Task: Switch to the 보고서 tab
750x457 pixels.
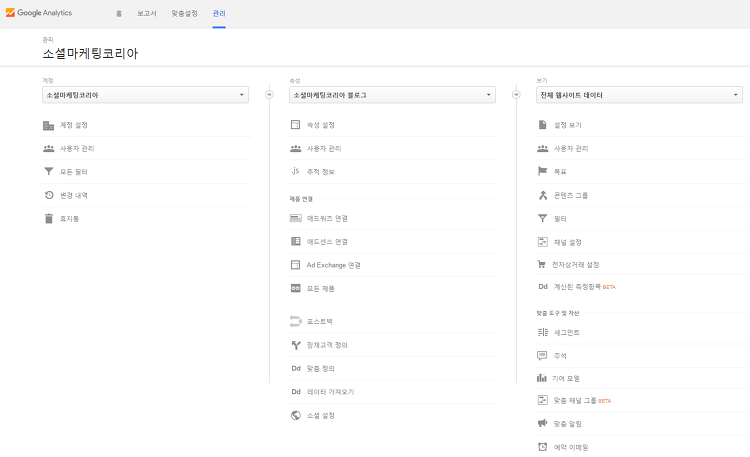Action: pyautogui.click(x=146, y=13)
